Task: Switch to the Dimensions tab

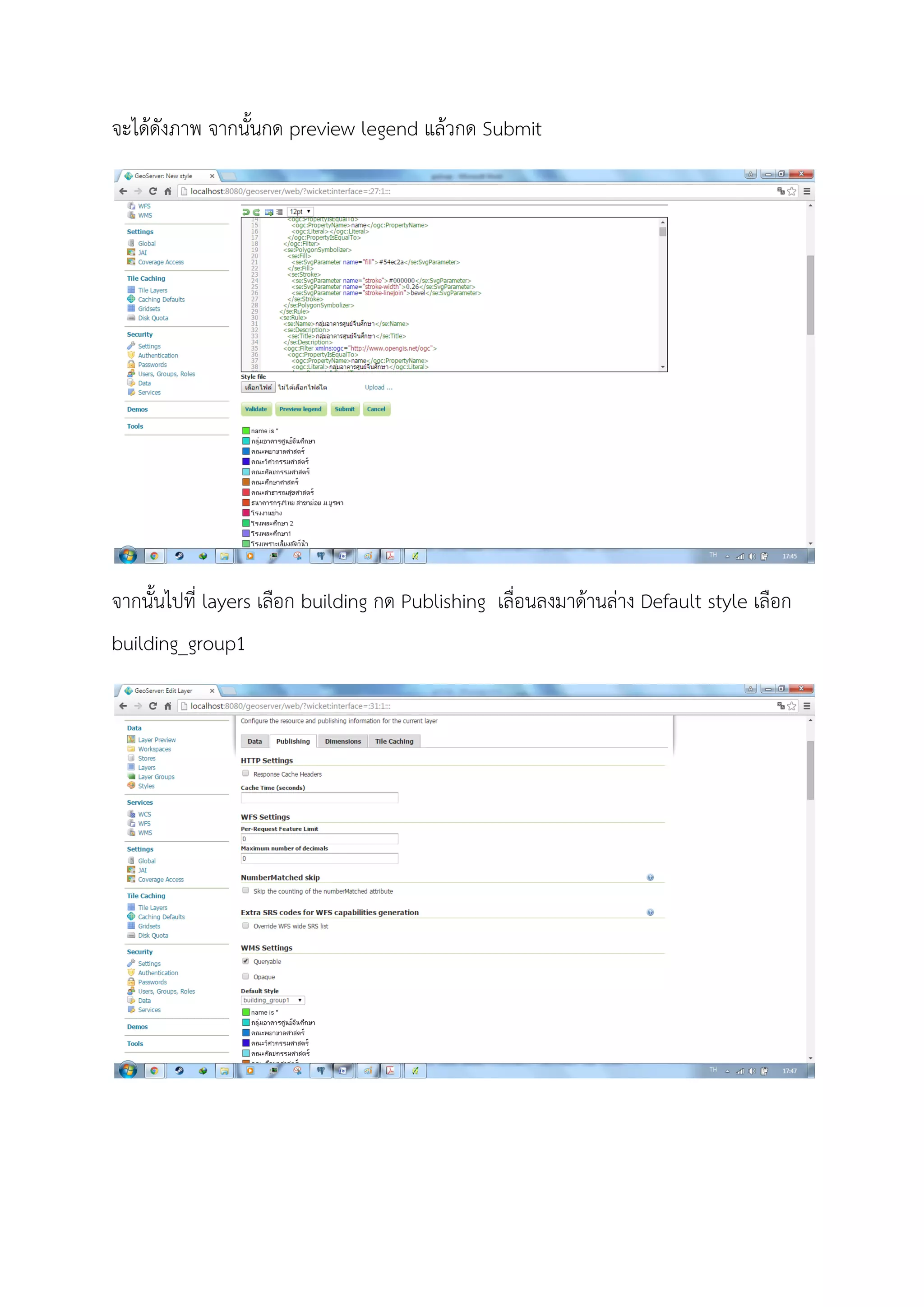Action: tap(342, 741)
